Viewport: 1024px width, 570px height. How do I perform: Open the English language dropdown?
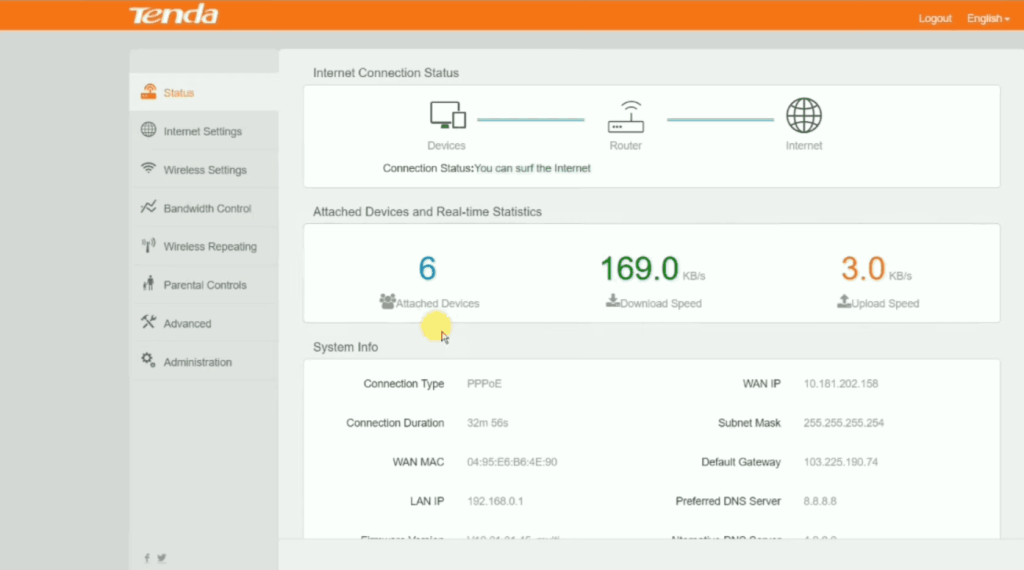(988, 19)
